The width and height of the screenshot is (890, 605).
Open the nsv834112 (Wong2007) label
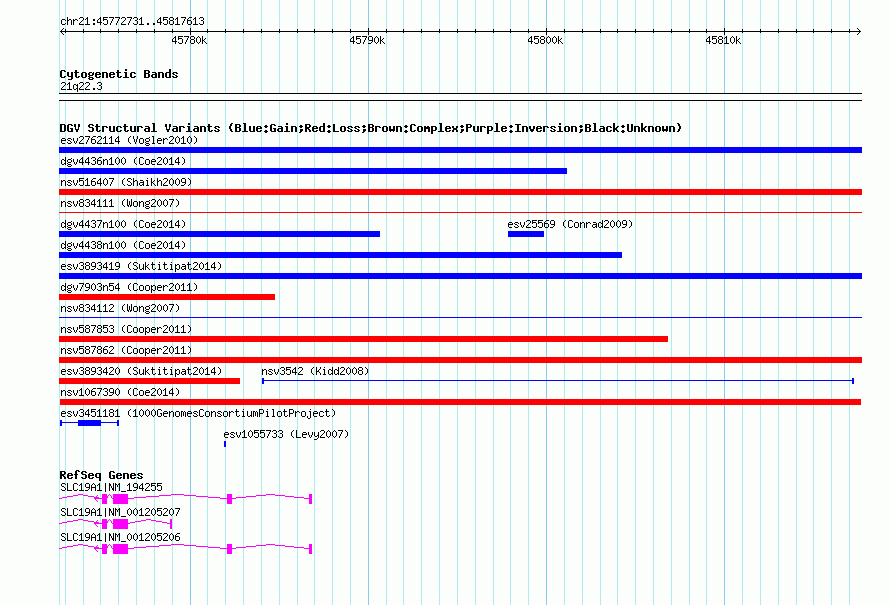click(x=120, y=308)
